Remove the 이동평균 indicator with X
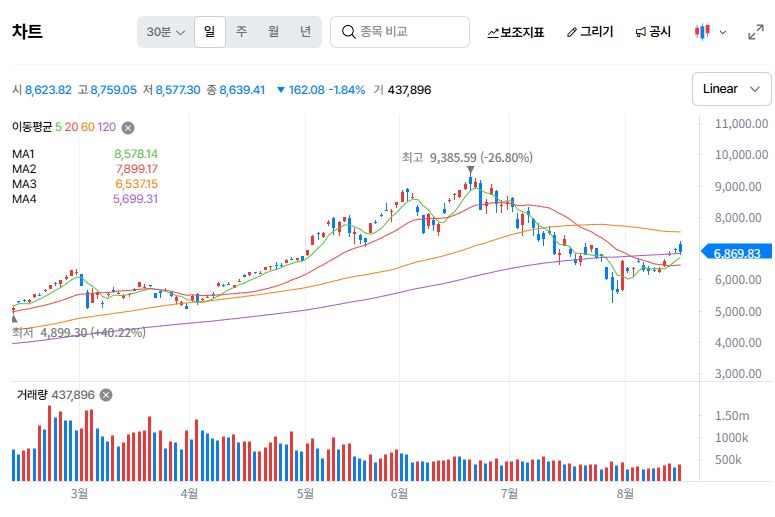The height and width of the screenshot is (517, 775). coord(128,128)
